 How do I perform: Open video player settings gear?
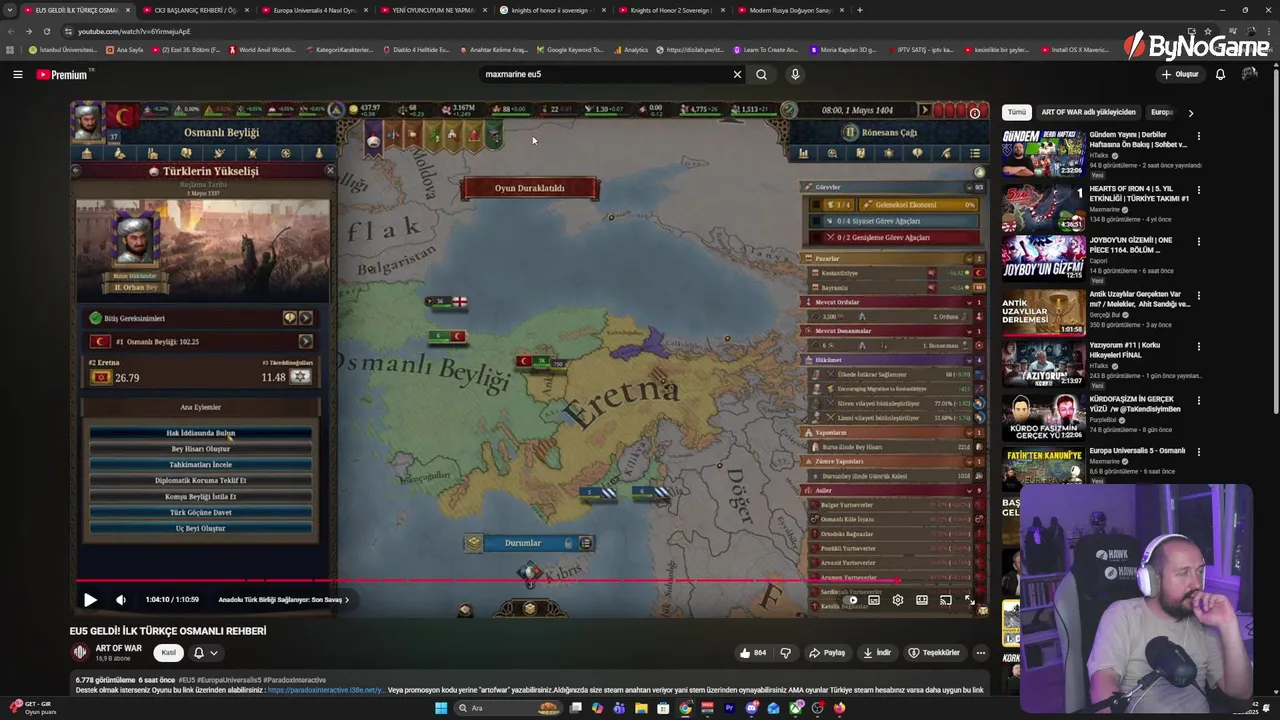pyautogui.click(x=898, y=600)
